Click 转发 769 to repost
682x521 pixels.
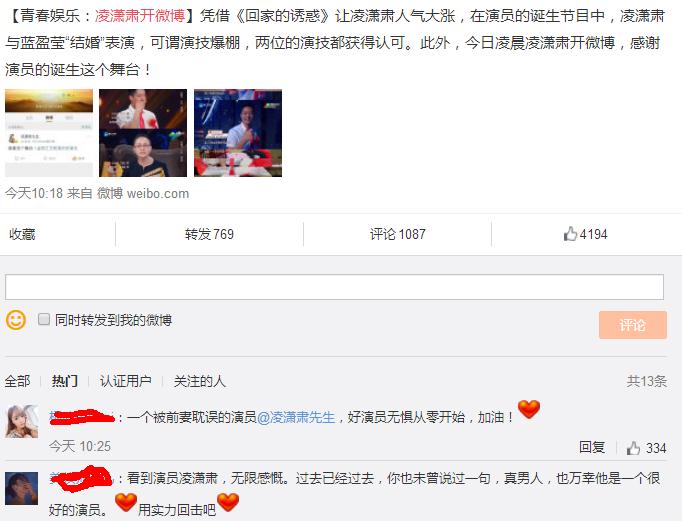(x=209, y=234)
